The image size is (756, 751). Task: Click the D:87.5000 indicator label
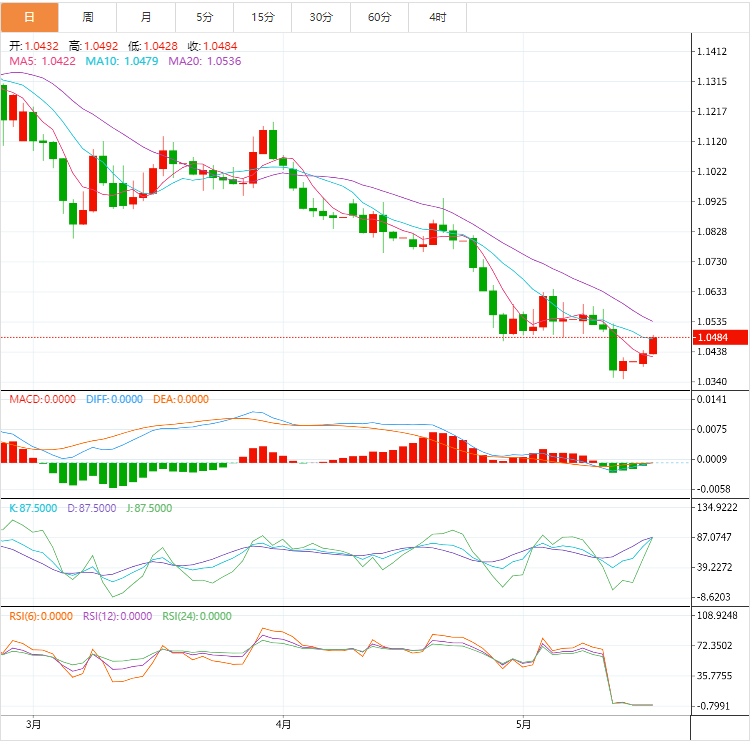[x=92, y=508]
